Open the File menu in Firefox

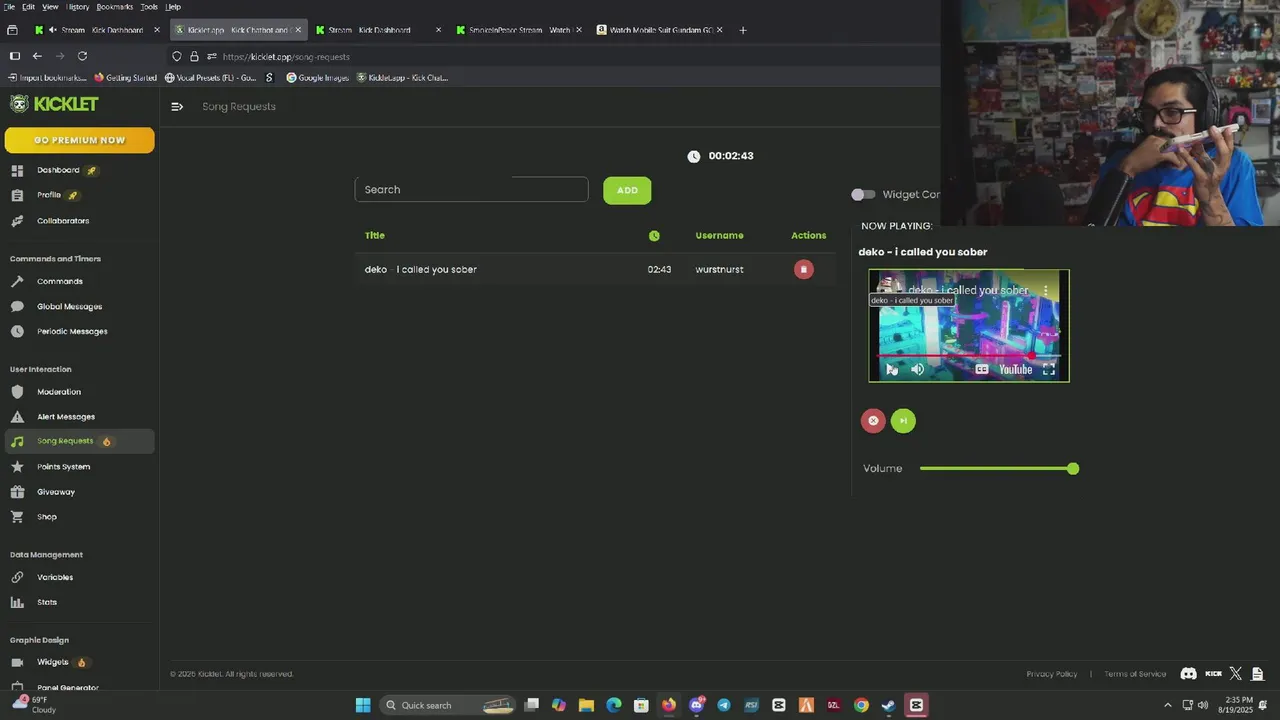(x=9, y=7)
